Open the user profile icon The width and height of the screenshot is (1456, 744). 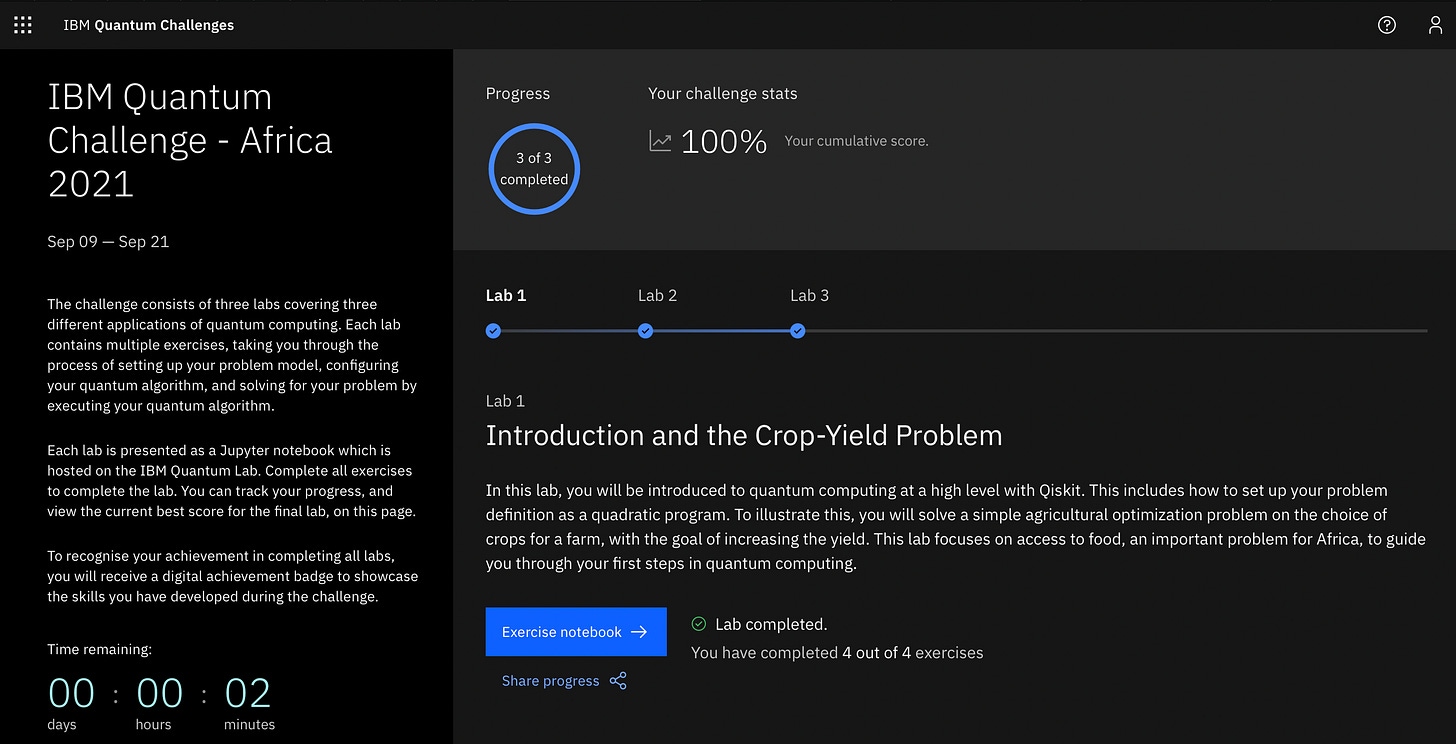[1435, 25]
